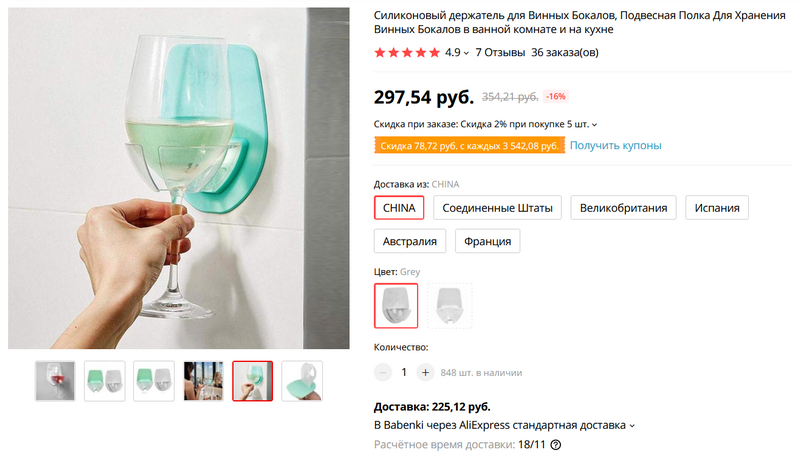This screenshot has width=800, height=460.
Task: Click the minus quantity button
Action: (384, 372)
